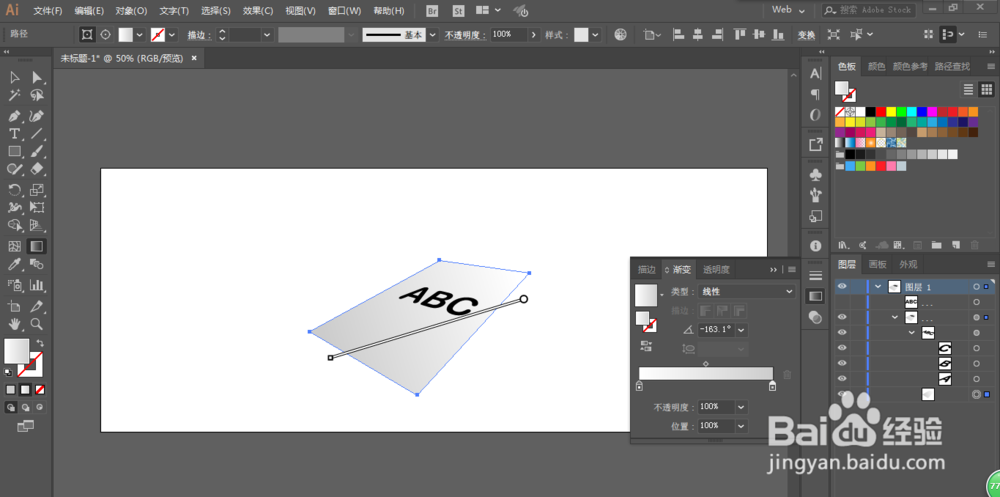
Task: Select the Column Graph tool
Action: click(x=37, y=285)
